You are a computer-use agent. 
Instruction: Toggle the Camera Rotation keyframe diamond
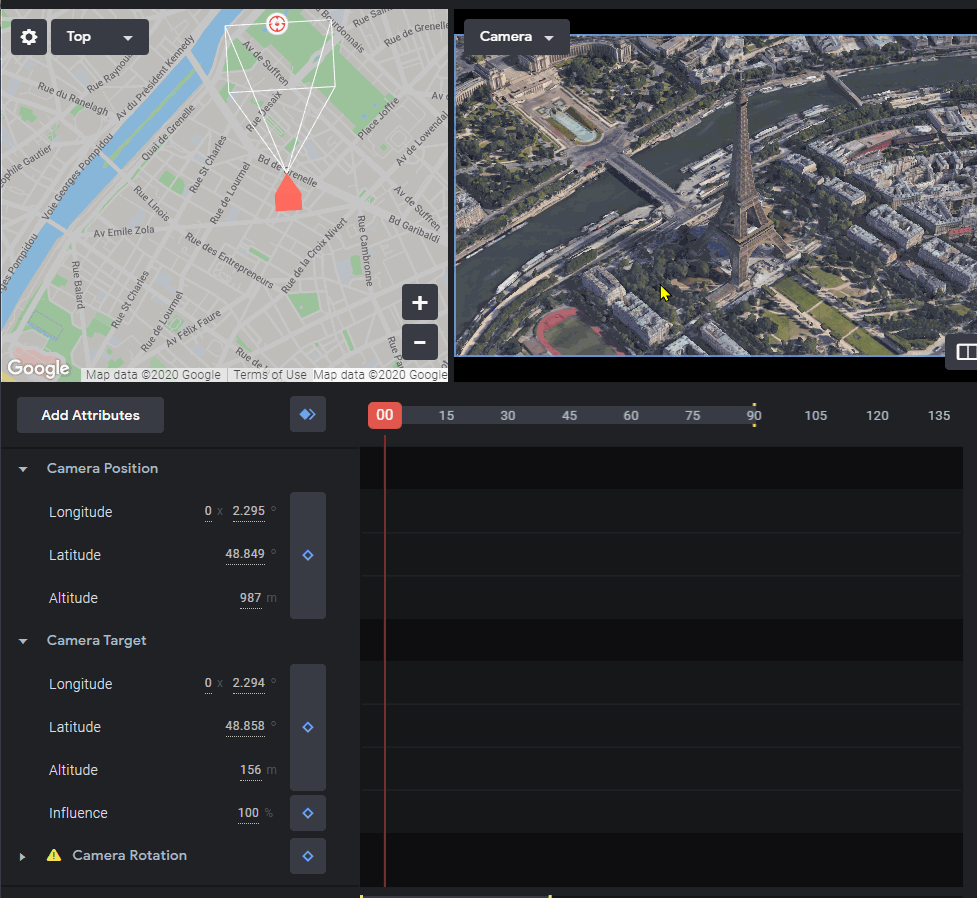308,856
